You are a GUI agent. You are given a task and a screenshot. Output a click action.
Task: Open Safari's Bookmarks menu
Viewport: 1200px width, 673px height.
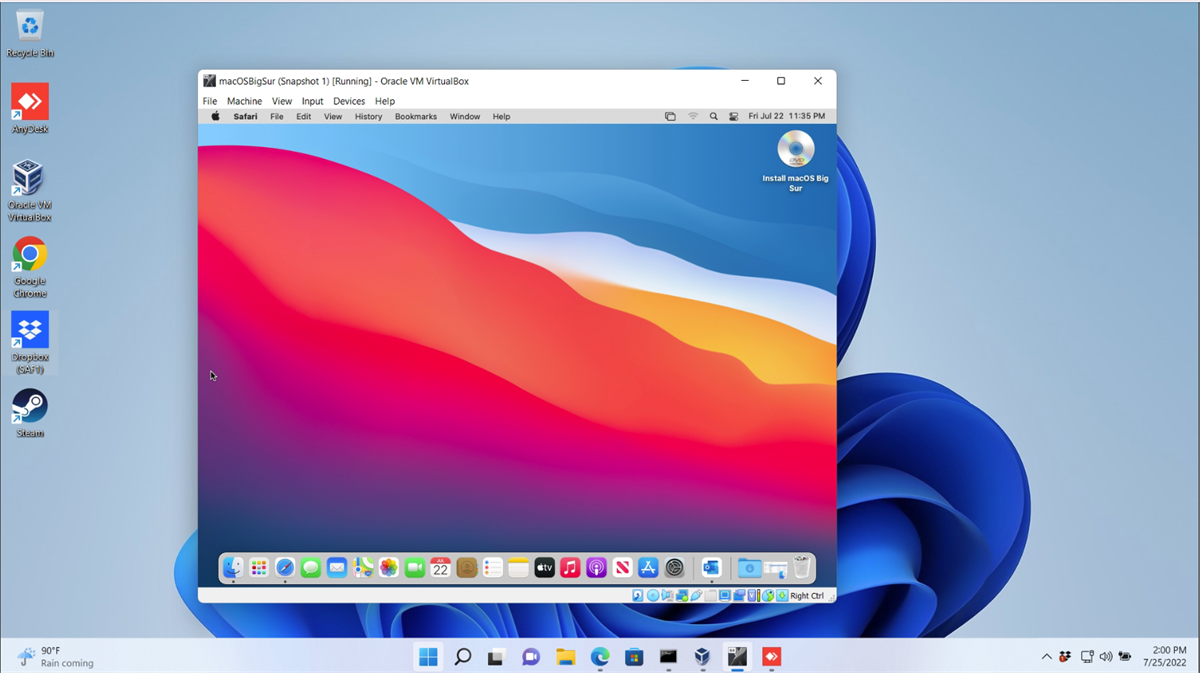tap(415, 117)
